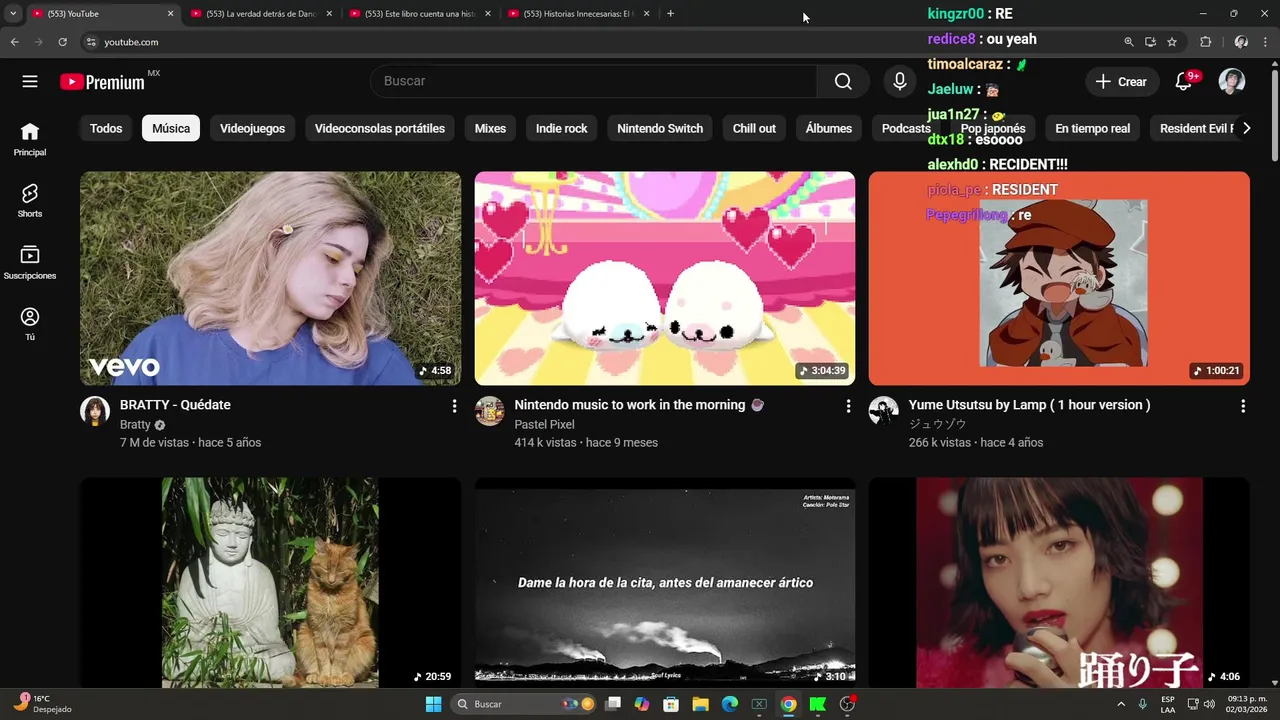The width and height of the screenshot is (1280, 720).
Task: Click the YouTube search input field
Action: [x=594, y=82]
